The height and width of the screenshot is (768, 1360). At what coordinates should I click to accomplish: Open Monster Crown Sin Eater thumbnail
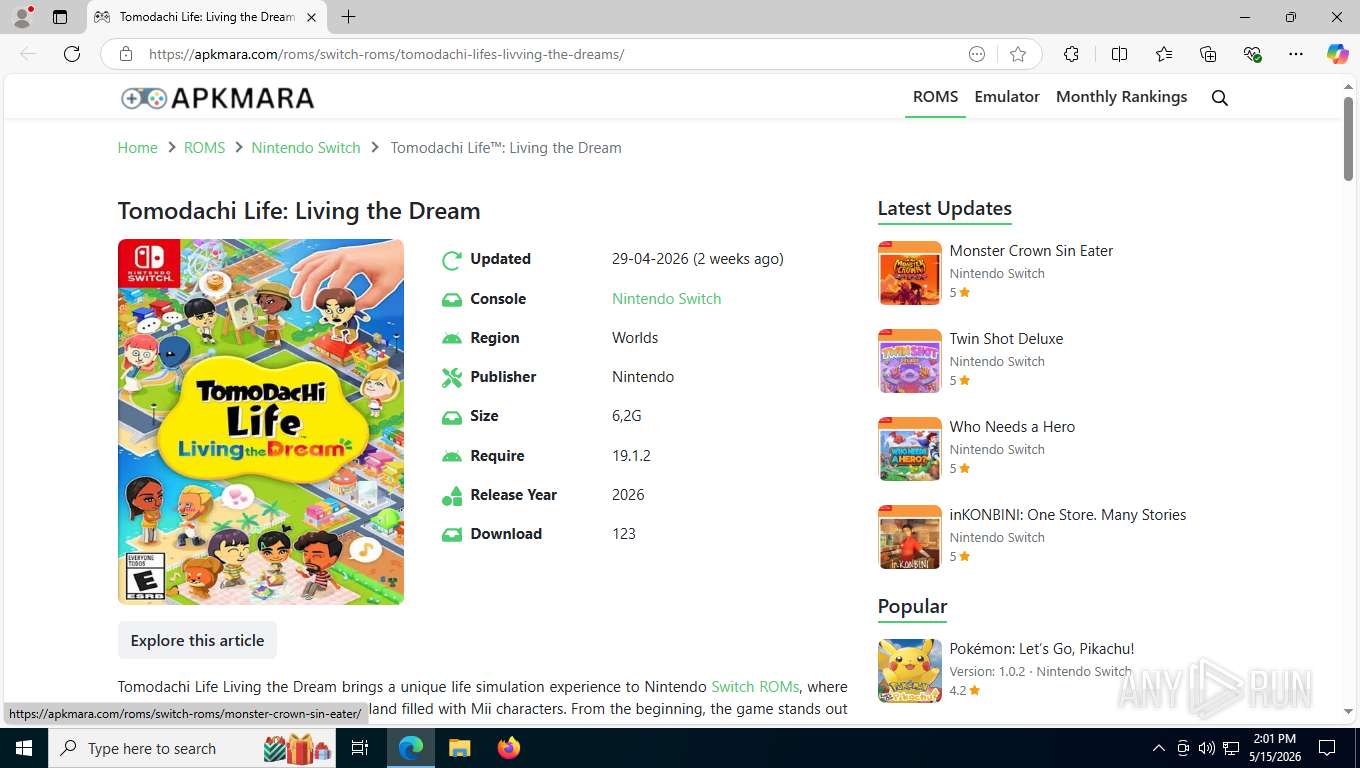tap(910, 273)
